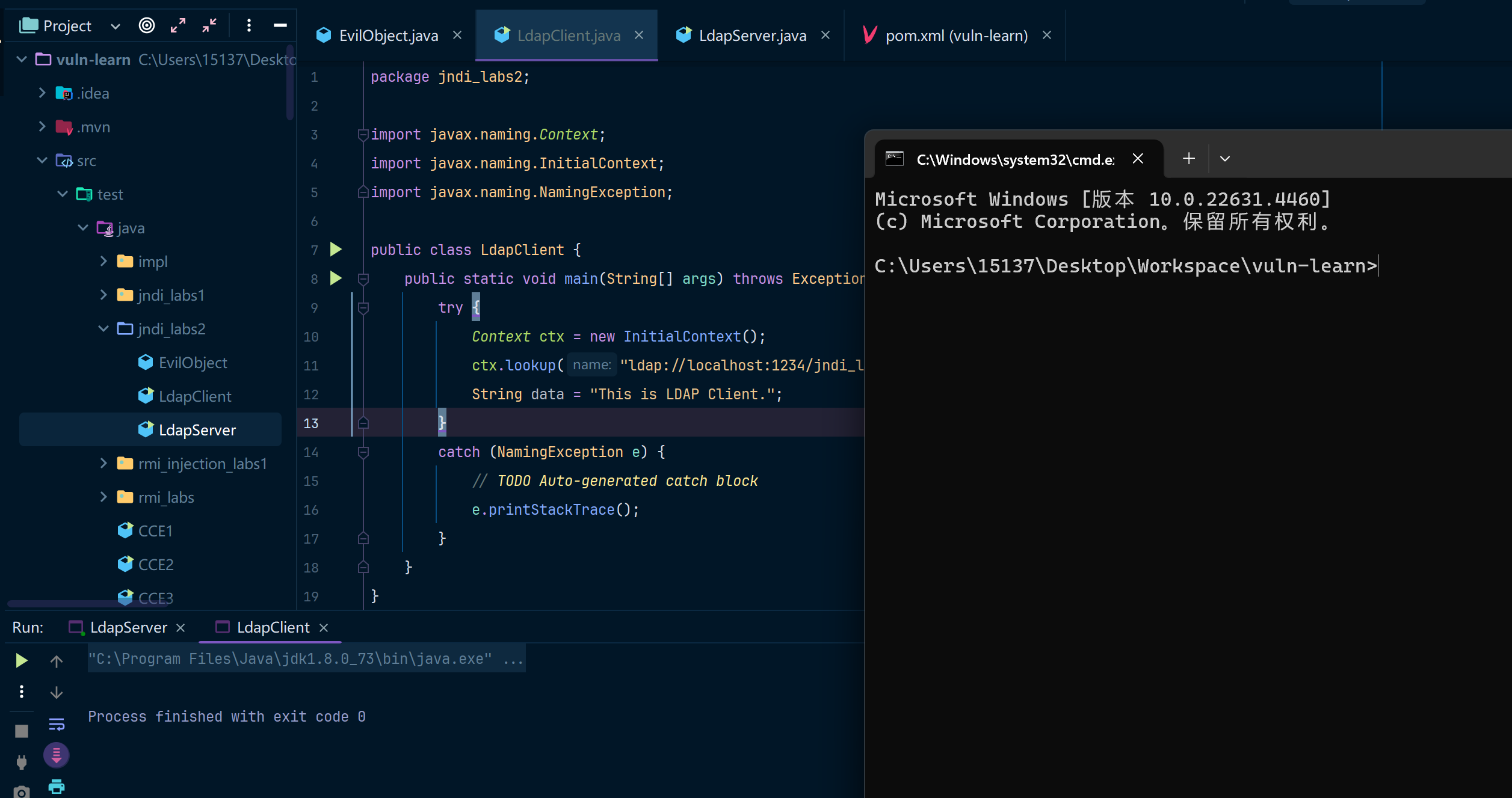Viewport: 1512px width, 798px height.
Task: Click the Stop process square icon
Action: click(22, 731)
